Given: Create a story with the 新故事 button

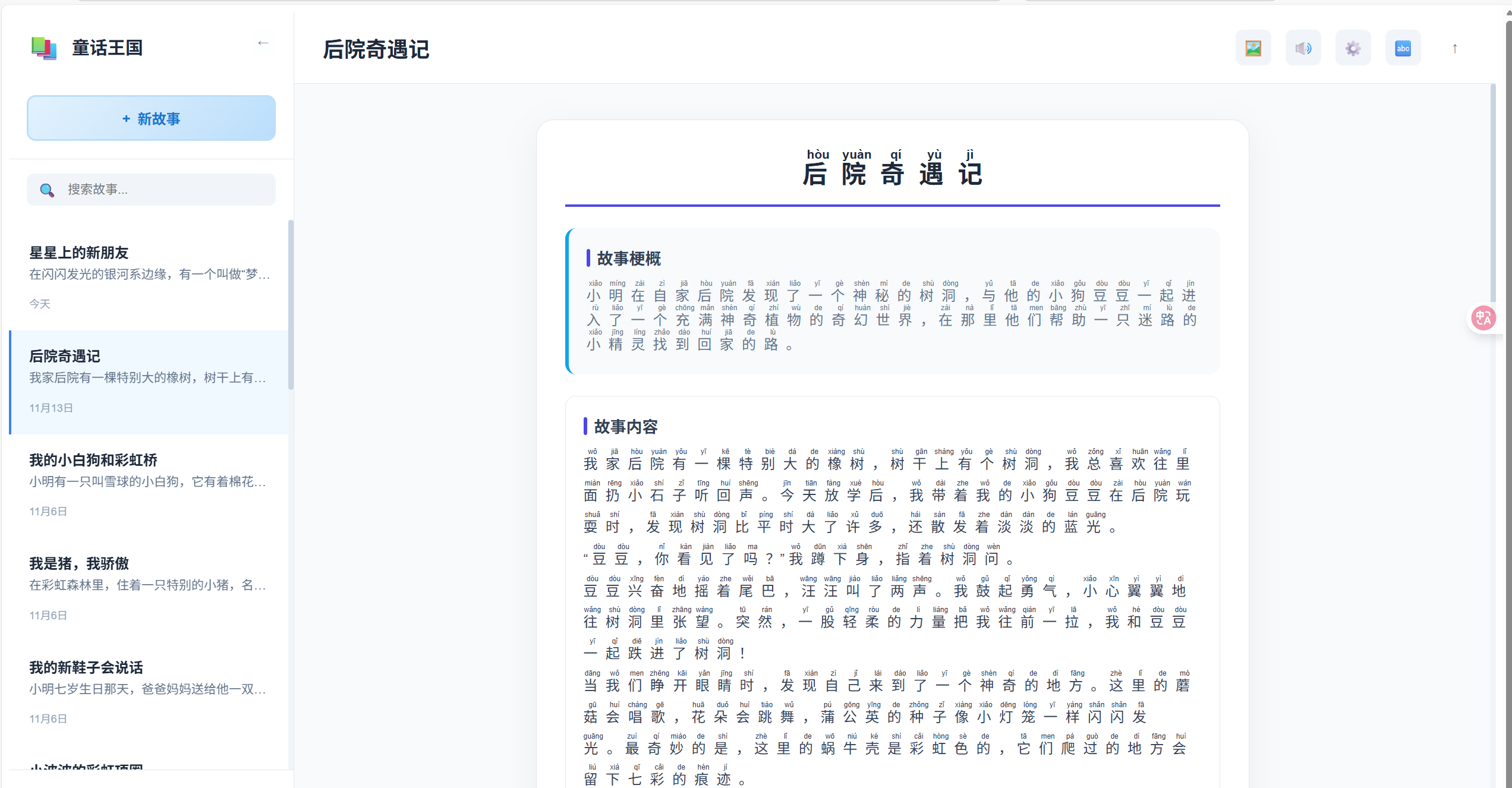Looking at the screenshot, I should pyautogui.click(x=151, y=118).
